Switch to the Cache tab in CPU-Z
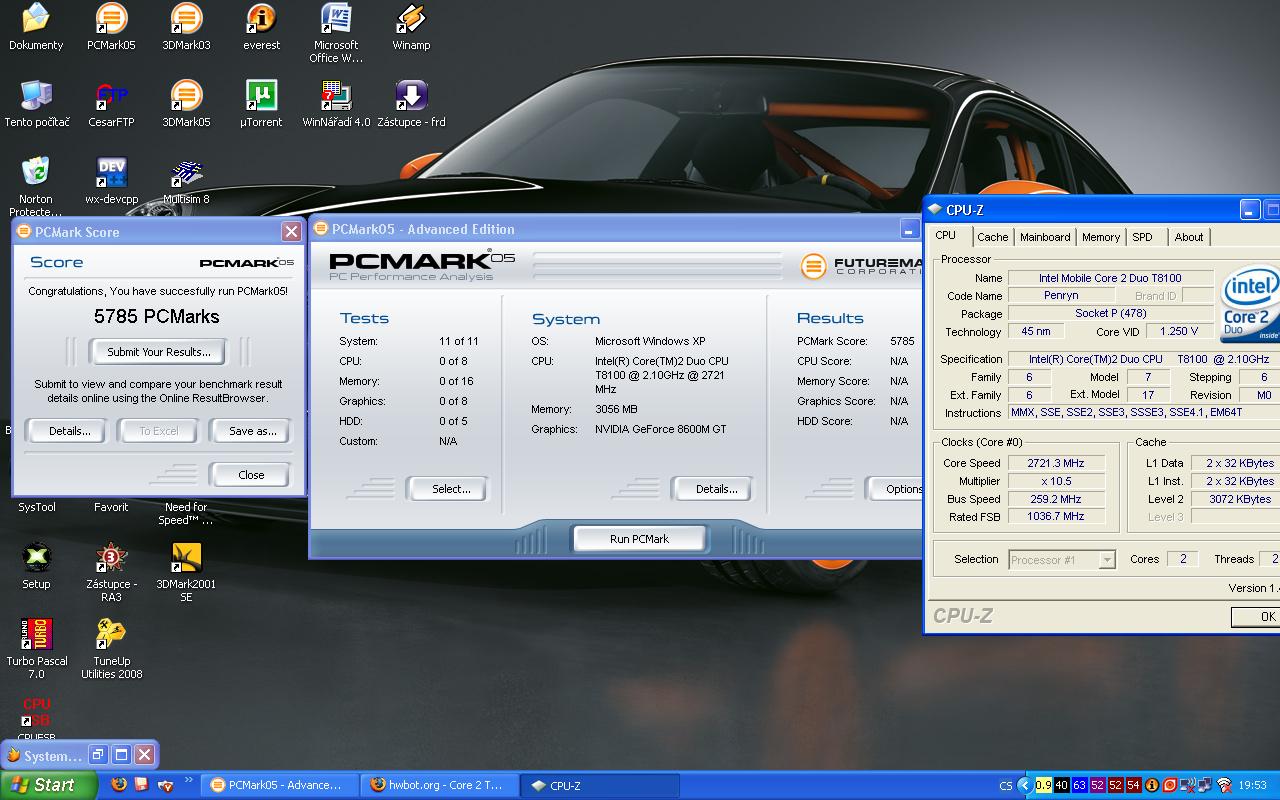Viewport: 1280px width, 800px height. pyautogui.click(x=992, y=237)
